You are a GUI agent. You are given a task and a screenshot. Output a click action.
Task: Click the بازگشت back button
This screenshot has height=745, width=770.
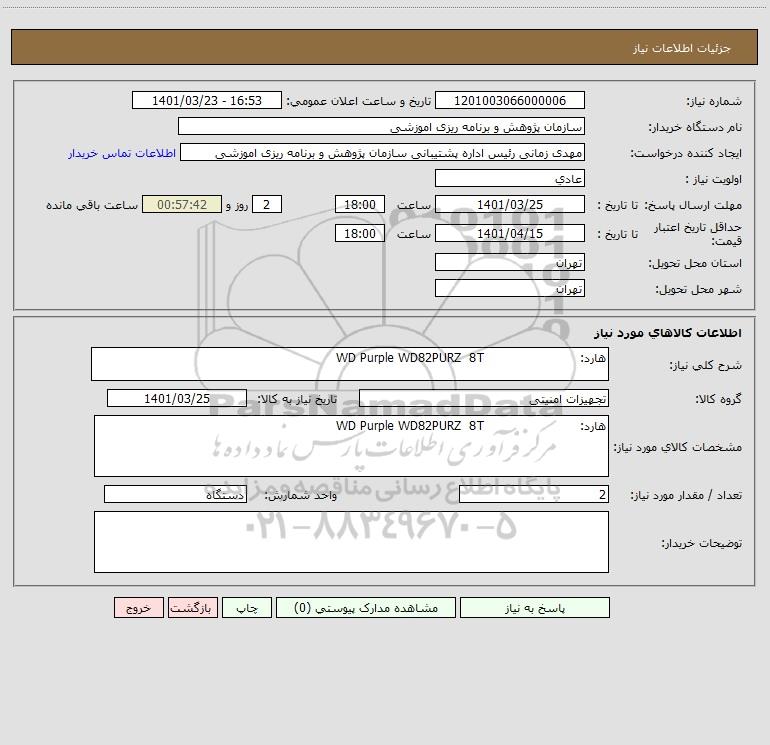point(192,608)
